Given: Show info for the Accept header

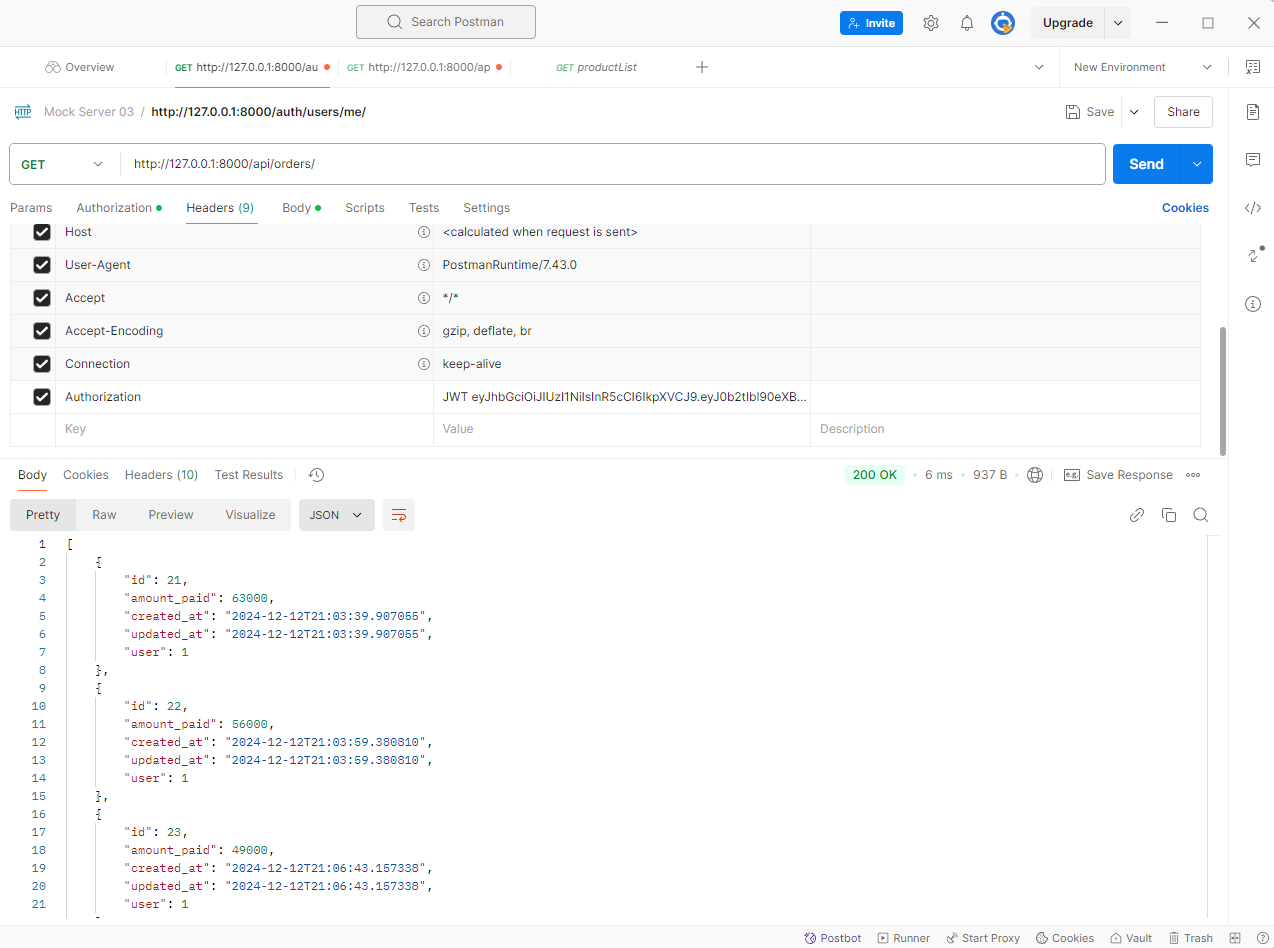Looking at the screenshot, I should coord(423,298).
